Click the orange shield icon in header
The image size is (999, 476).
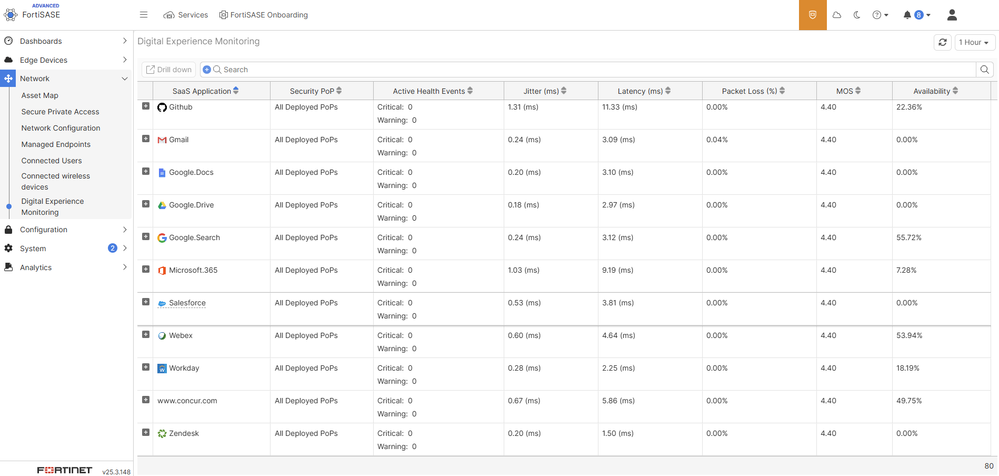tap(812, 15)
